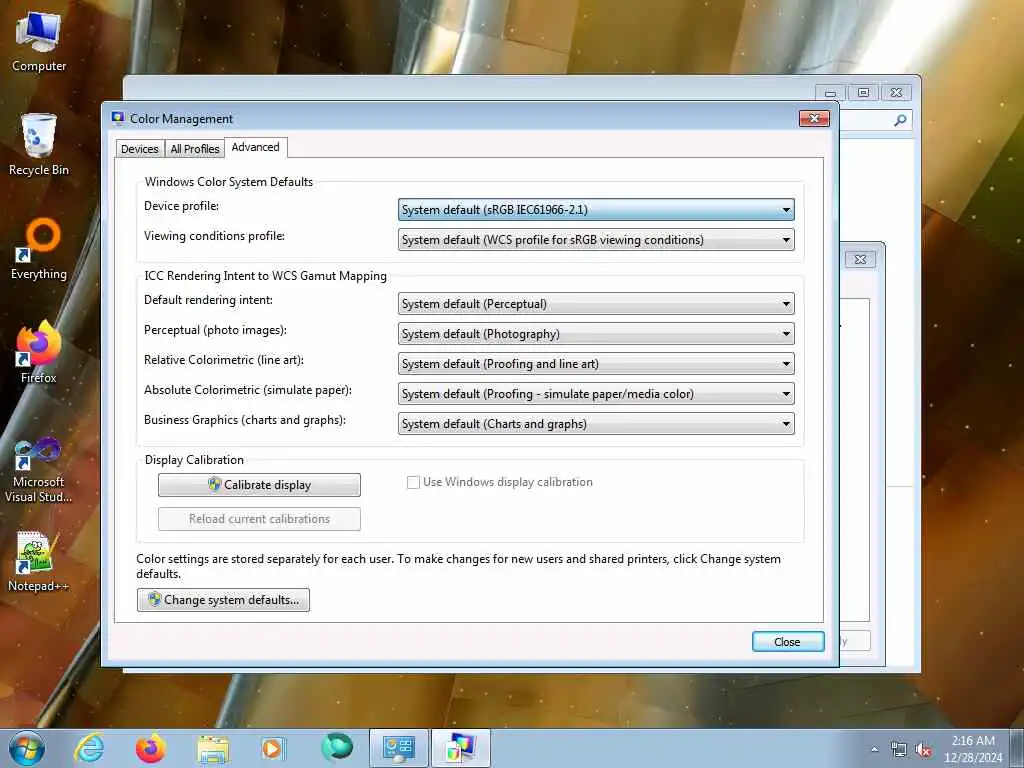The width and height of the screenshot is (1024, 768).
Task: Click the Calibrate display button
Action: click(x=259, y=485)
